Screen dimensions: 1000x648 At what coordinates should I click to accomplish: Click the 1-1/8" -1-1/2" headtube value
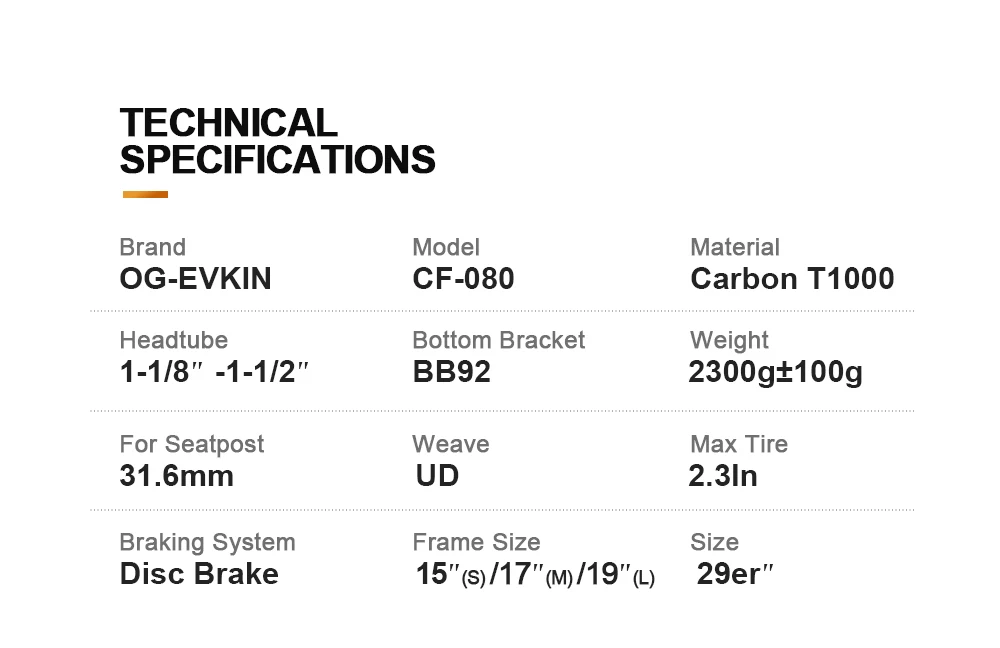click(x=214, y=373)
